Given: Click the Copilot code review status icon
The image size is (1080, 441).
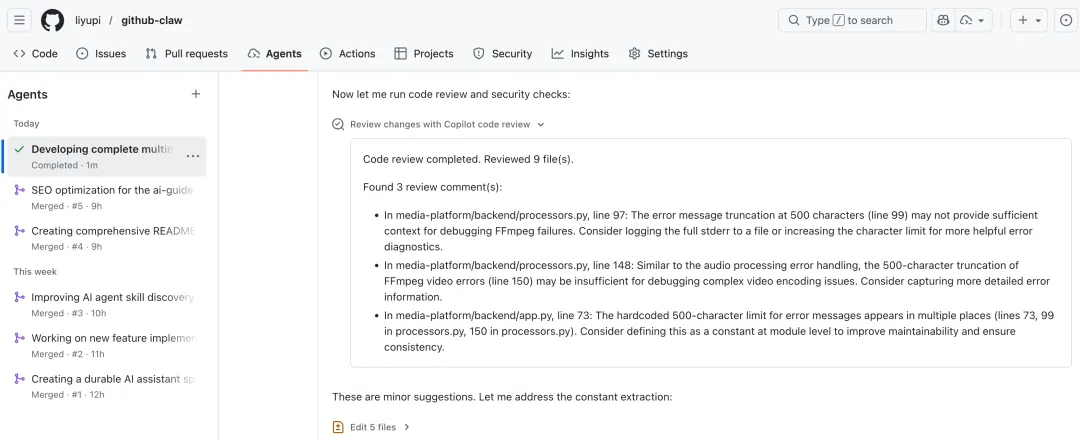Looking at the screenshot, I should point(338,125).
